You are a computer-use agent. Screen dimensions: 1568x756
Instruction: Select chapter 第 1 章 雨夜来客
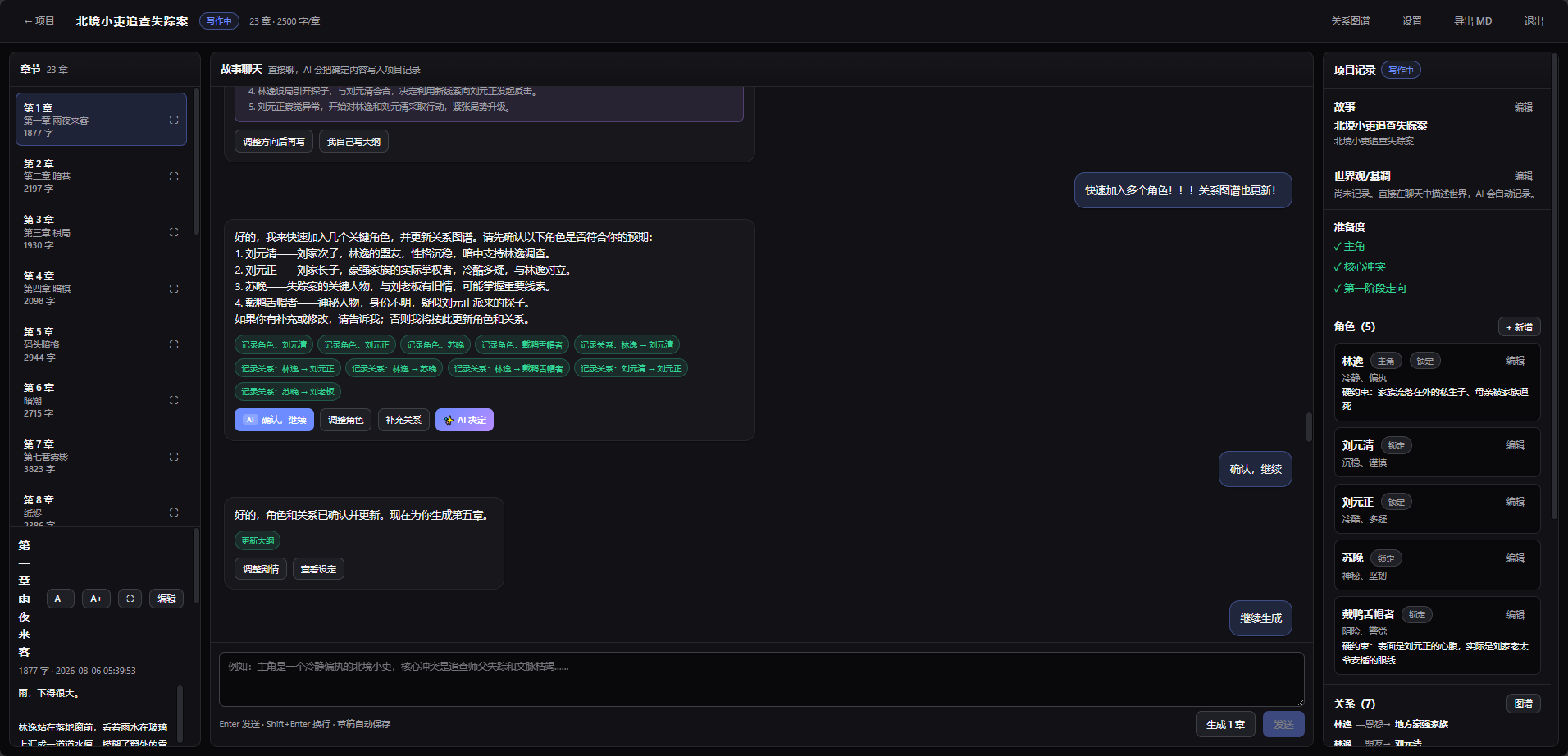point(101,120)
